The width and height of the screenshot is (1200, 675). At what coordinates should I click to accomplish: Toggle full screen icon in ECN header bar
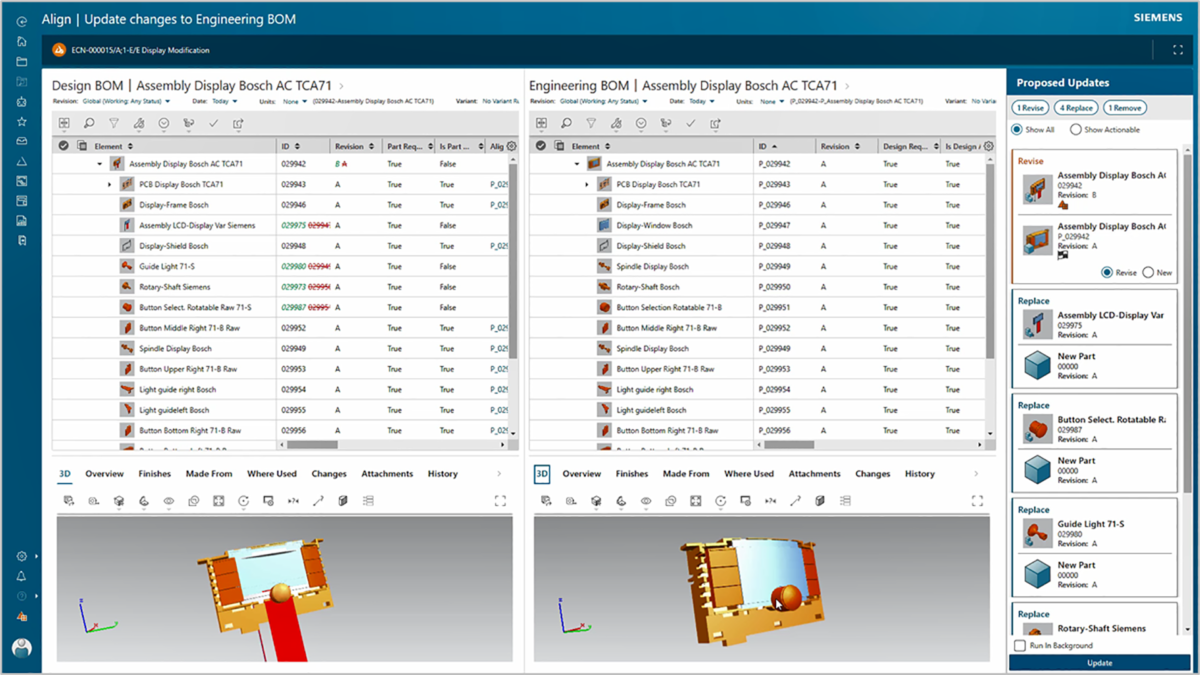coord(1178,49)
